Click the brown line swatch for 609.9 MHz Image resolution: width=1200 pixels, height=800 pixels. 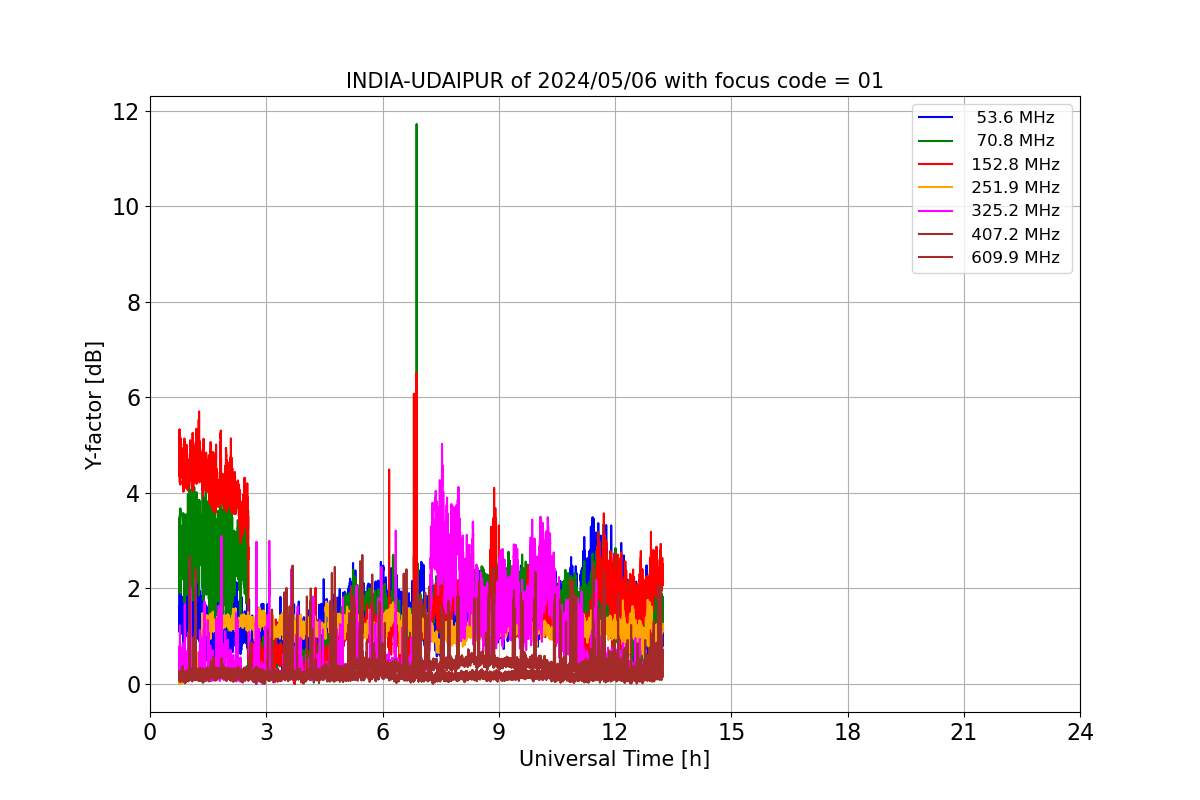coord(936,257)
